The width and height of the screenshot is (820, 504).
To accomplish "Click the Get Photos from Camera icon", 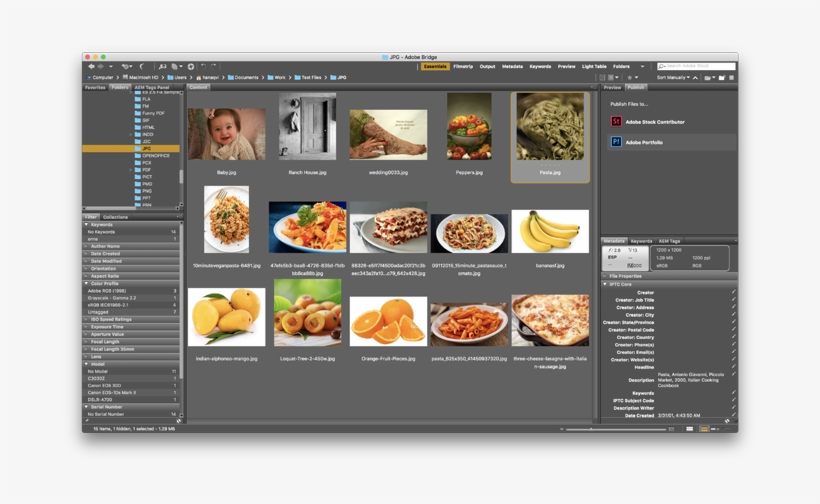I will pos(162,66).
